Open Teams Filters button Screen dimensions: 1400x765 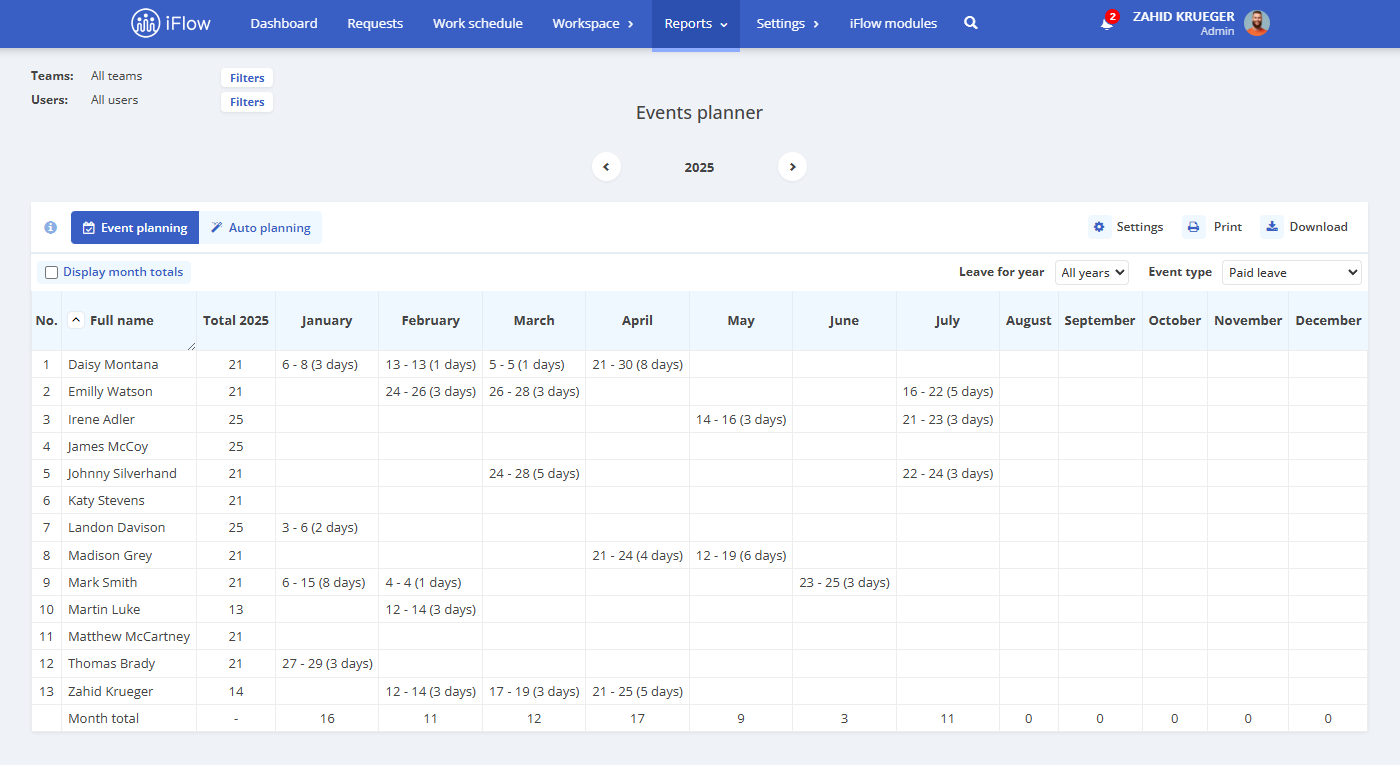click(x=247, y=78)
